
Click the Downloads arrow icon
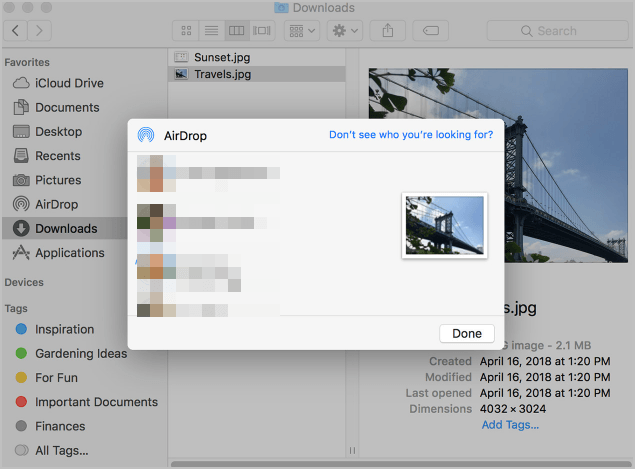[21, 228]
